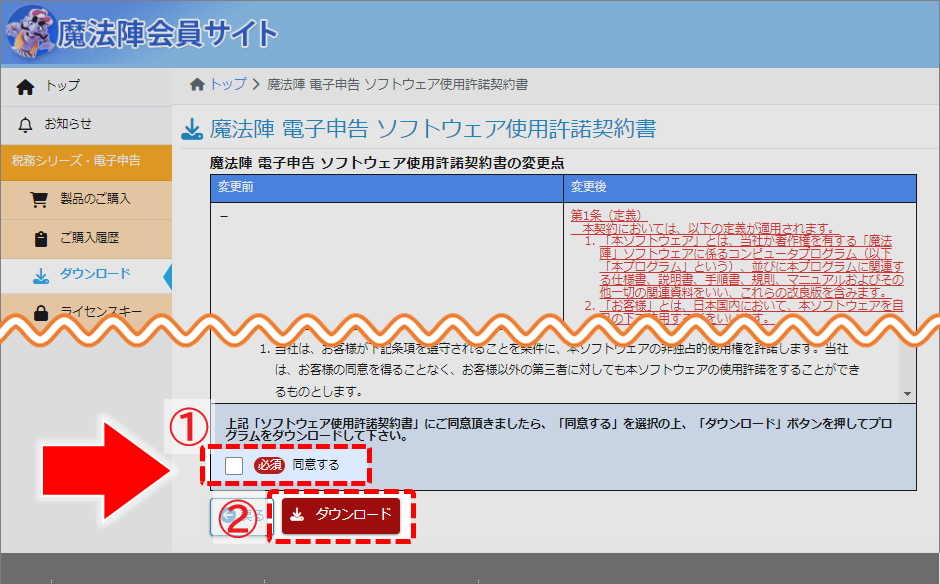
Task: Click the home icon in the sidebar
Action: pos(26,87)
